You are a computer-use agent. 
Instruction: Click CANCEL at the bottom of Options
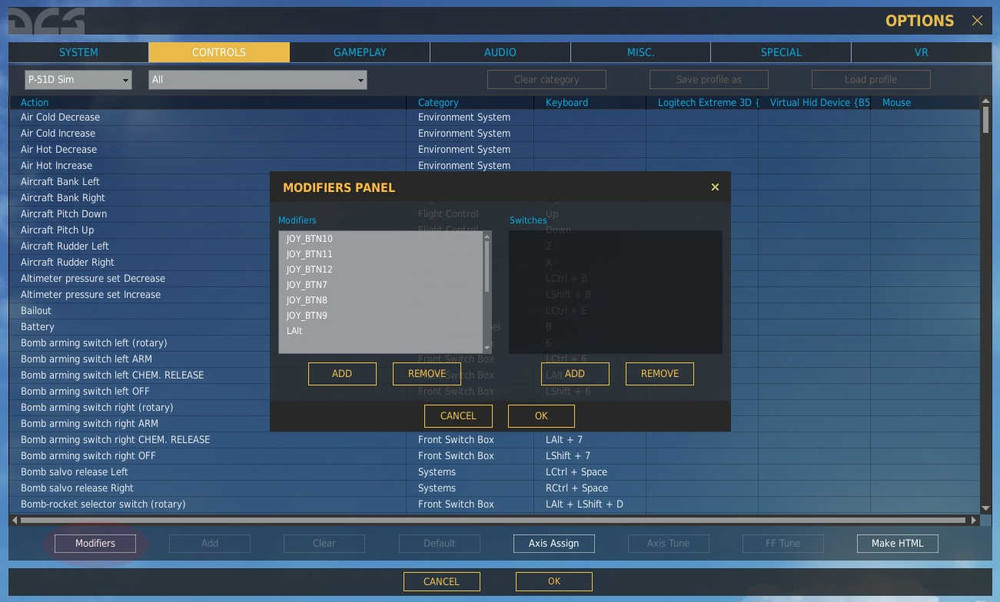(441, 582)
